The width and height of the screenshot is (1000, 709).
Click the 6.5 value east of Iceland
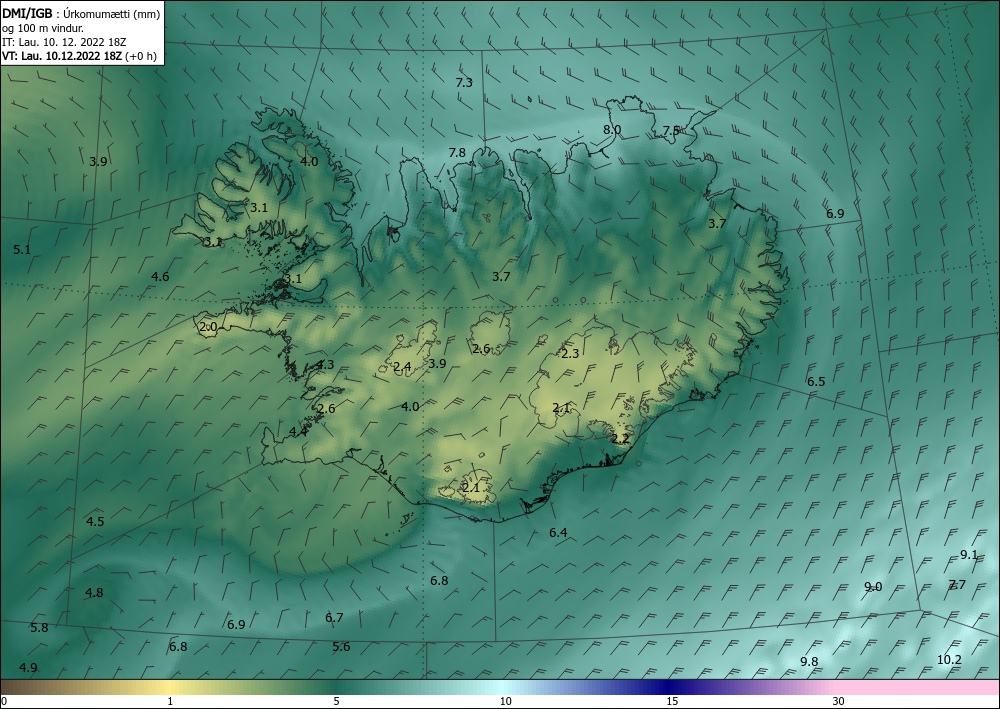(x=816, y=381)
